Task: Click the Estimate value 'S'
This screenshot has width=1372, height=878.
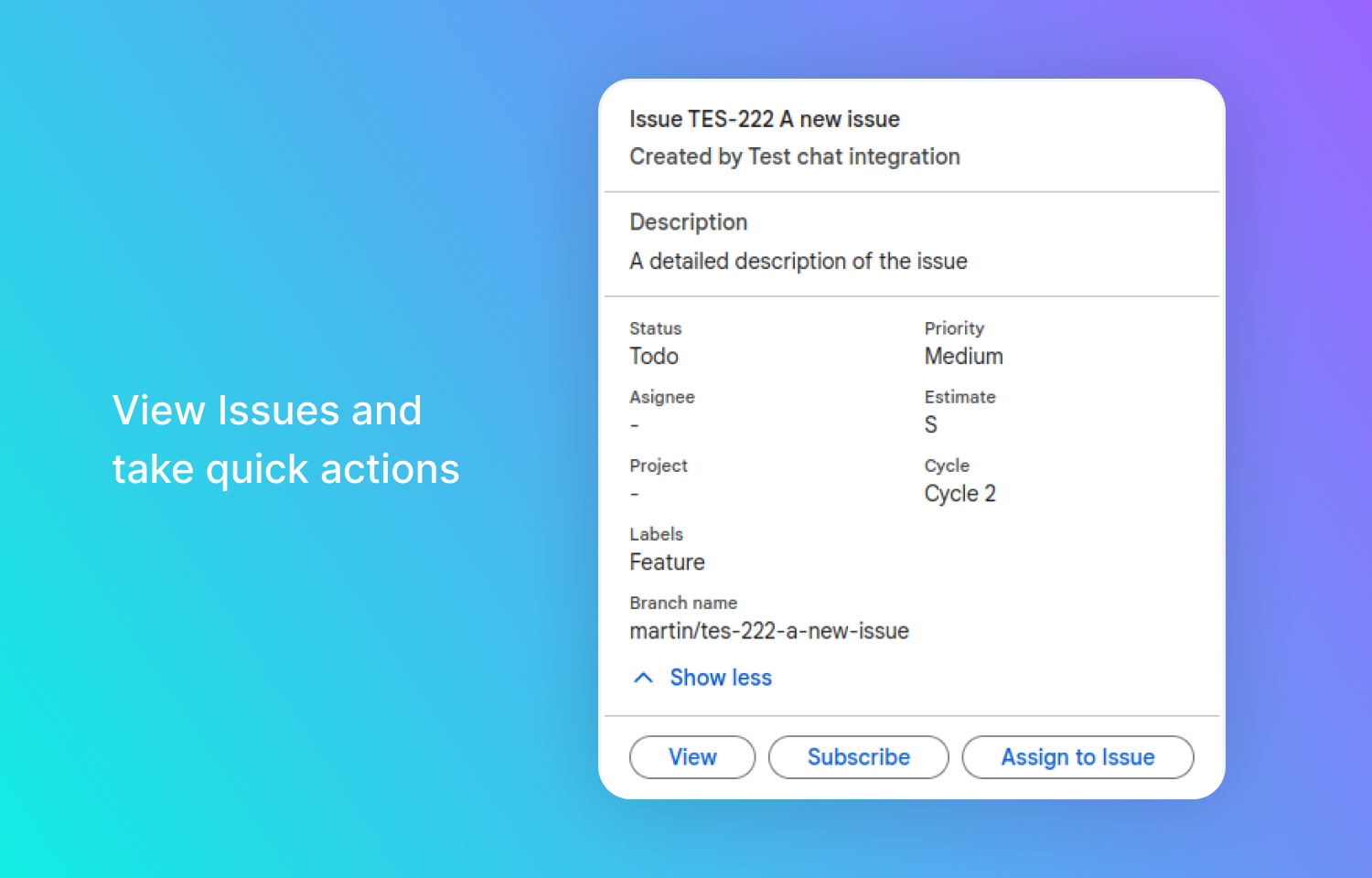Action: click(x=931, y=425)
